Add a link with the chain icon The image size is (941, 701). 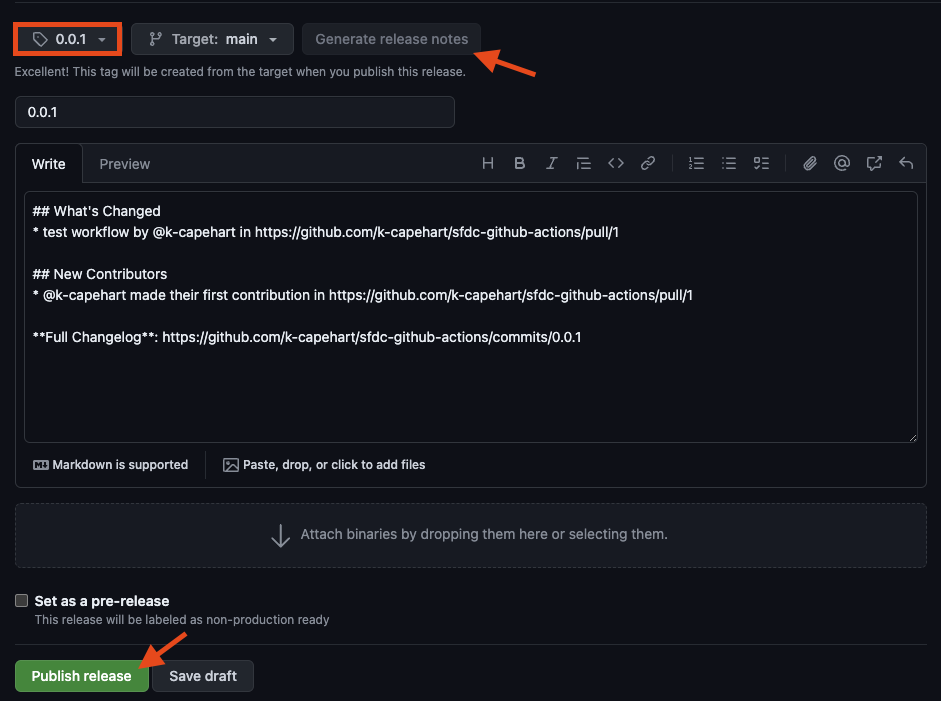point(648,163)
